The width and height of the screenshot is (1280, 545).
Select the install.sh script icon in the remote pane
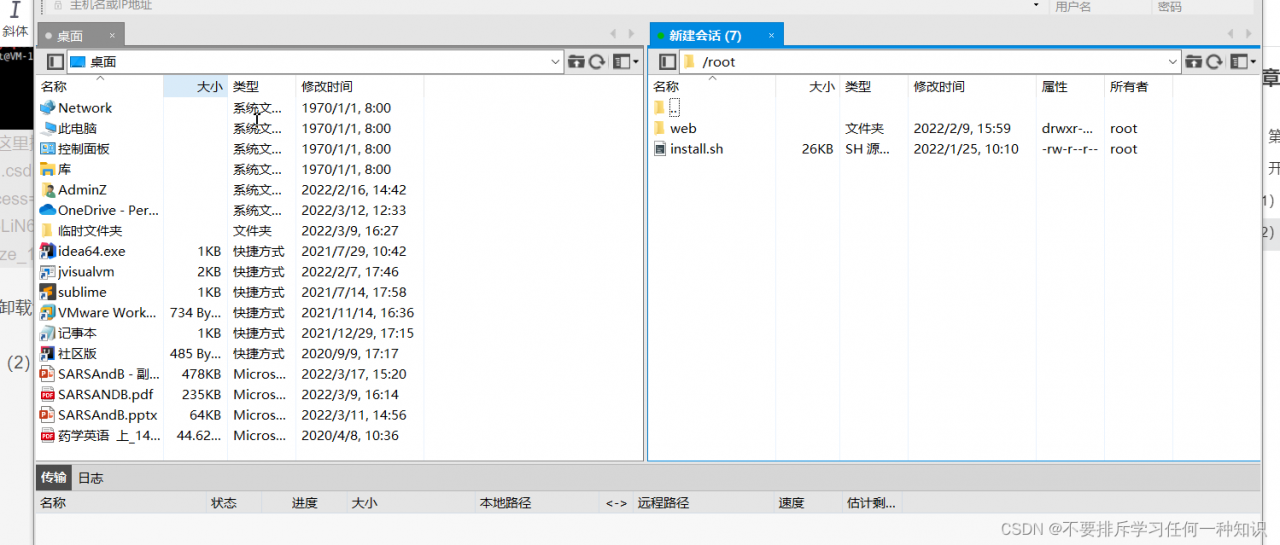tap(660, 149)
